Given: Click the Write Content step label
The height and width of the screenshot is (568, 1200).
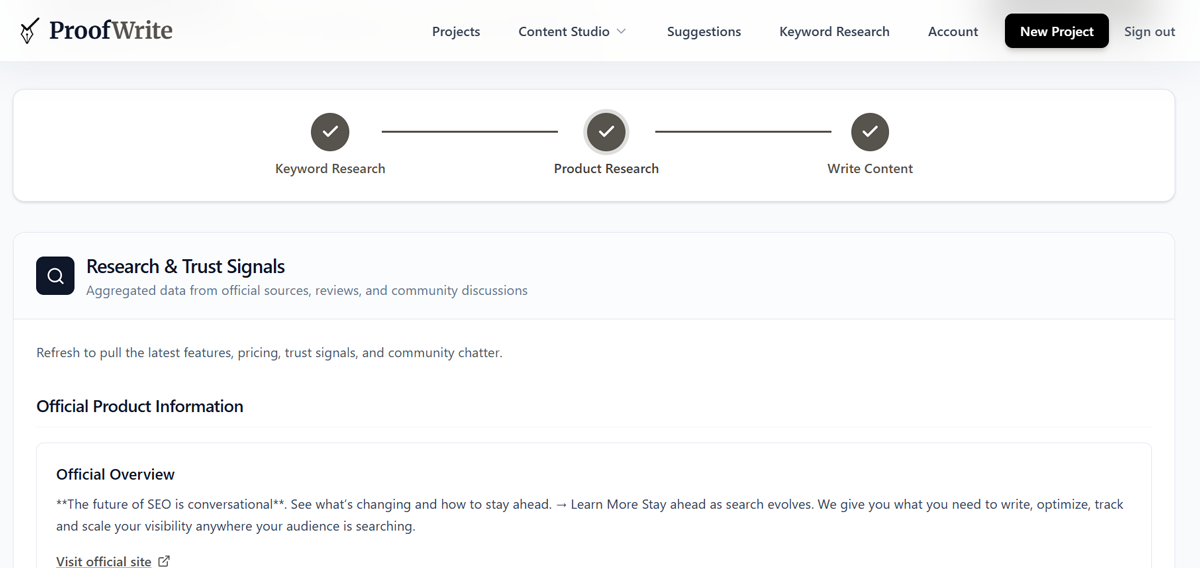Looking at the screenshot, I should coord(870,169).
